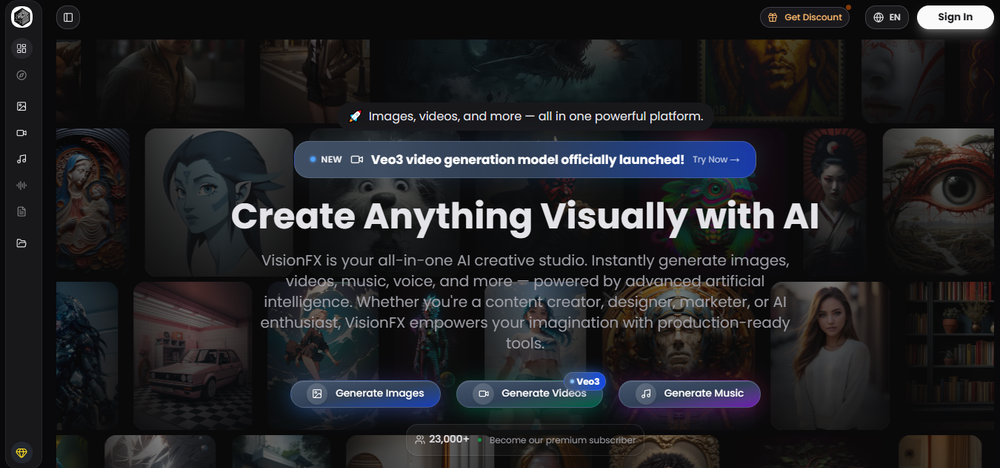Screen dimensions: 1000x468
Task: Open the voice waveform sidebar icon
Action: [22, 186]
